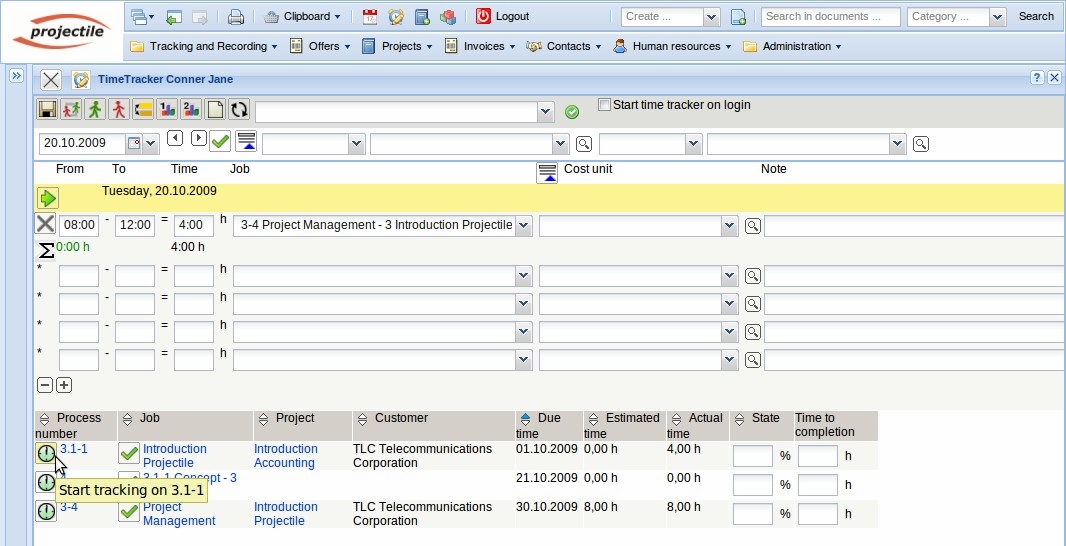Image resolution: width=1066 pixels, height=546 pixels.
Task: Click the save disk icon in TimeTracker toolbar
Action: (47, 110)
